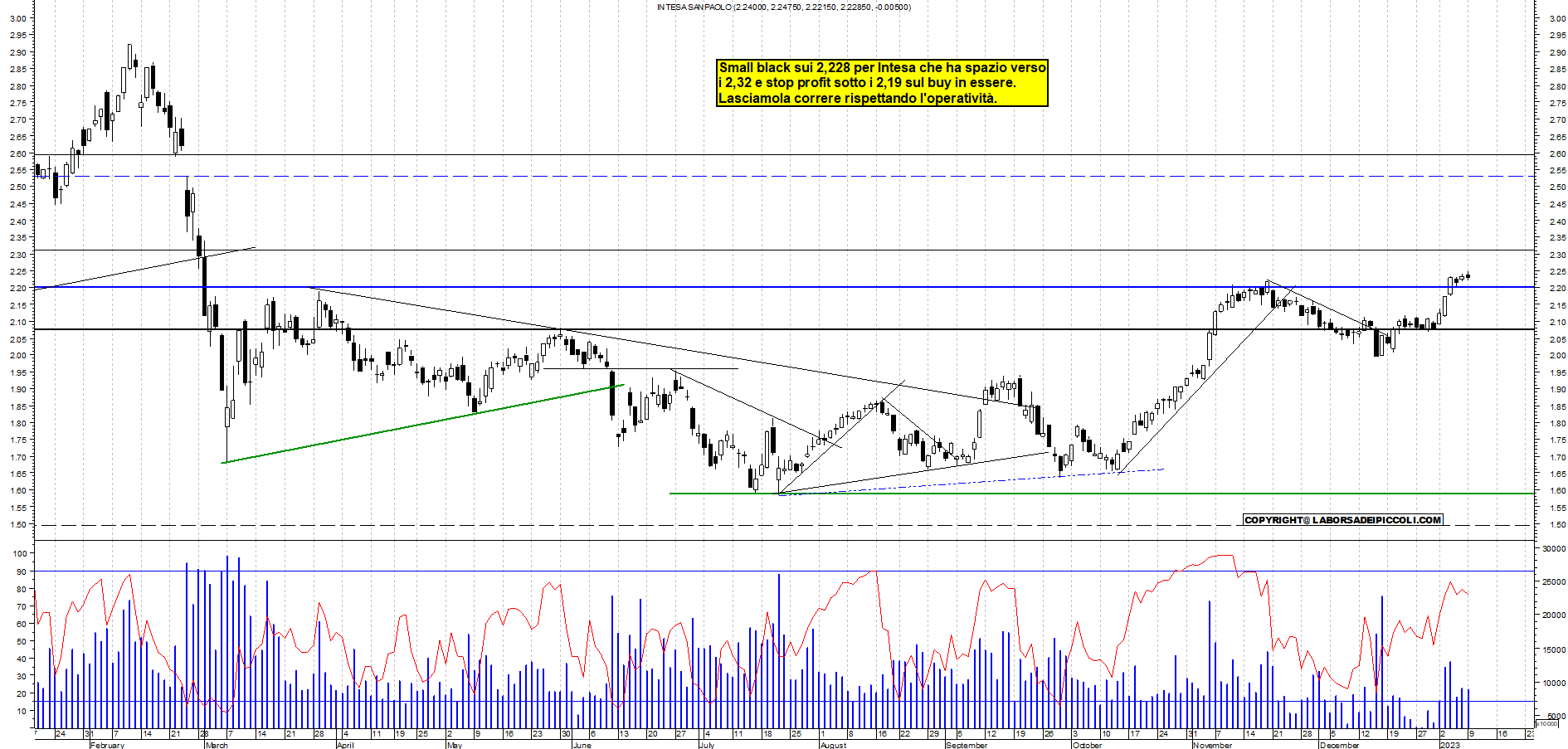Viewport: 1568px width, 749px height.
Task: Click the '20000' volume scale label
Action: 1554,615
